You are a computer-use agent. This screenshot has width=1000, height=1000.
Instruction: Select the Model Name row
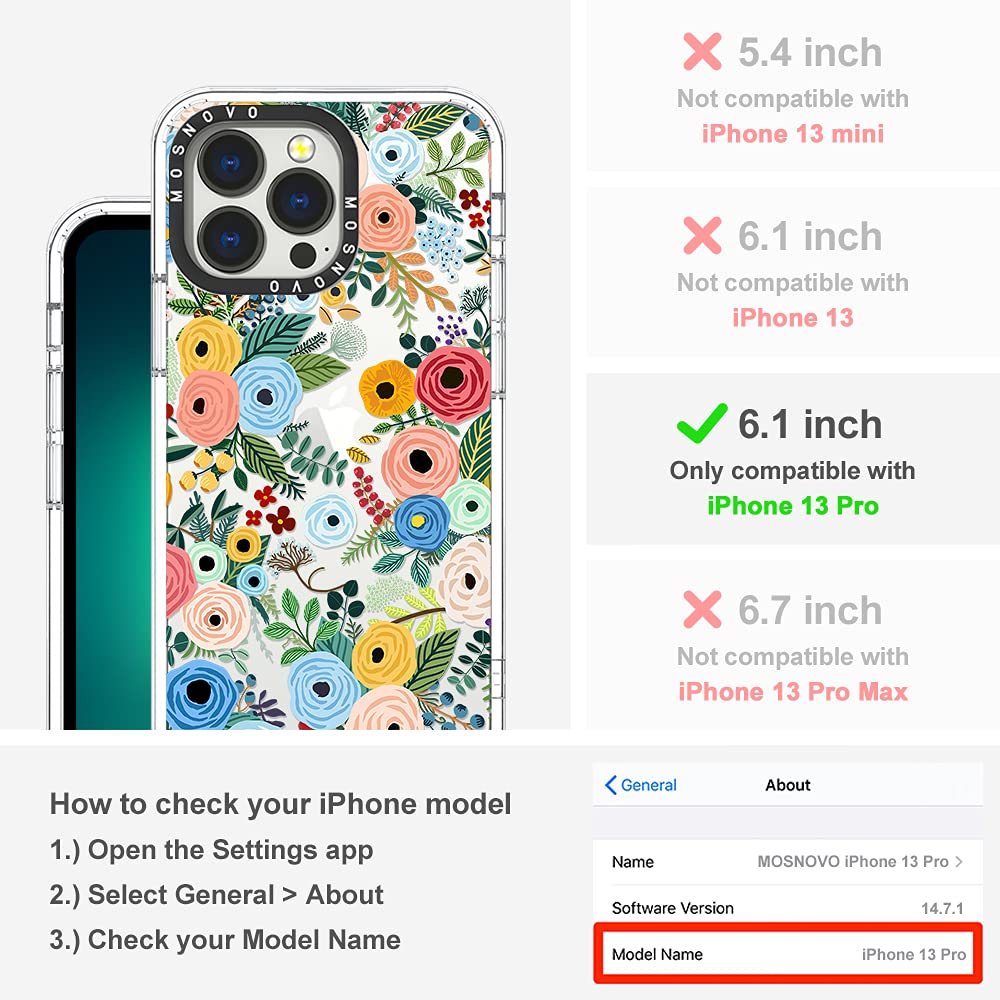pyautogui.click(x=788, y=954)
